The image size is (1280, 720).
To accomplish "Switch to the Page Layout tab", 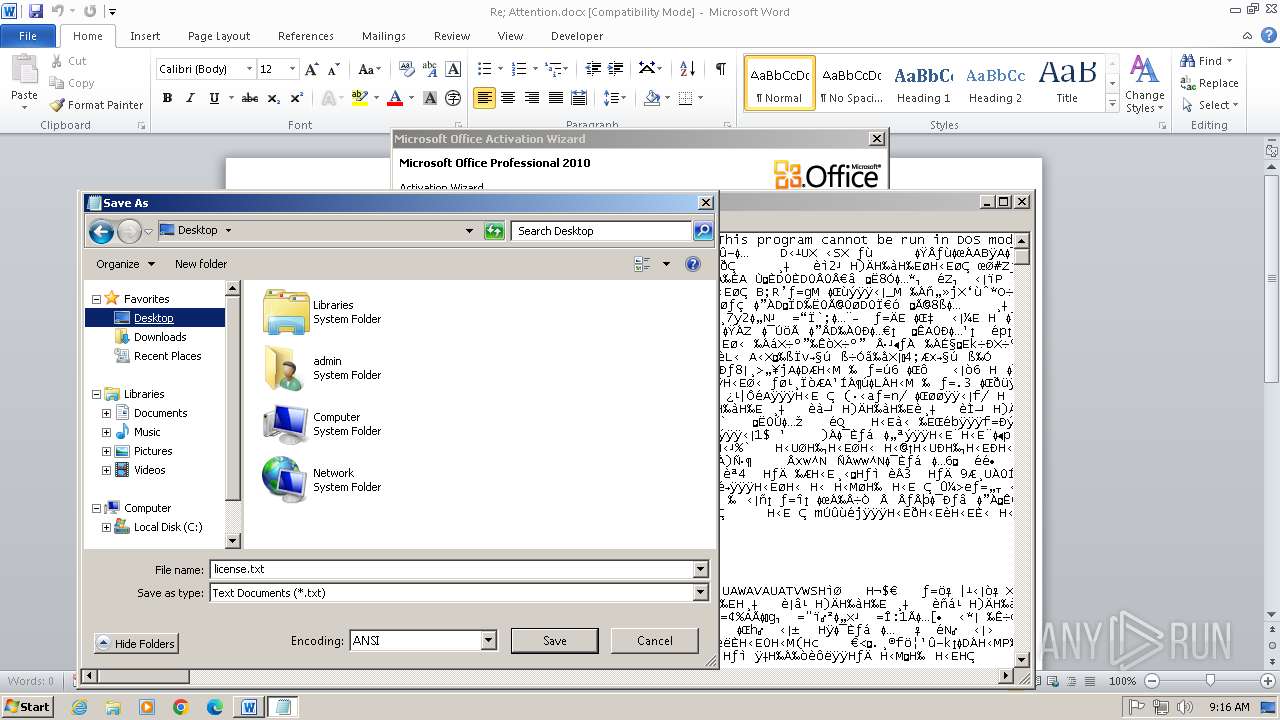I will 219,36.
